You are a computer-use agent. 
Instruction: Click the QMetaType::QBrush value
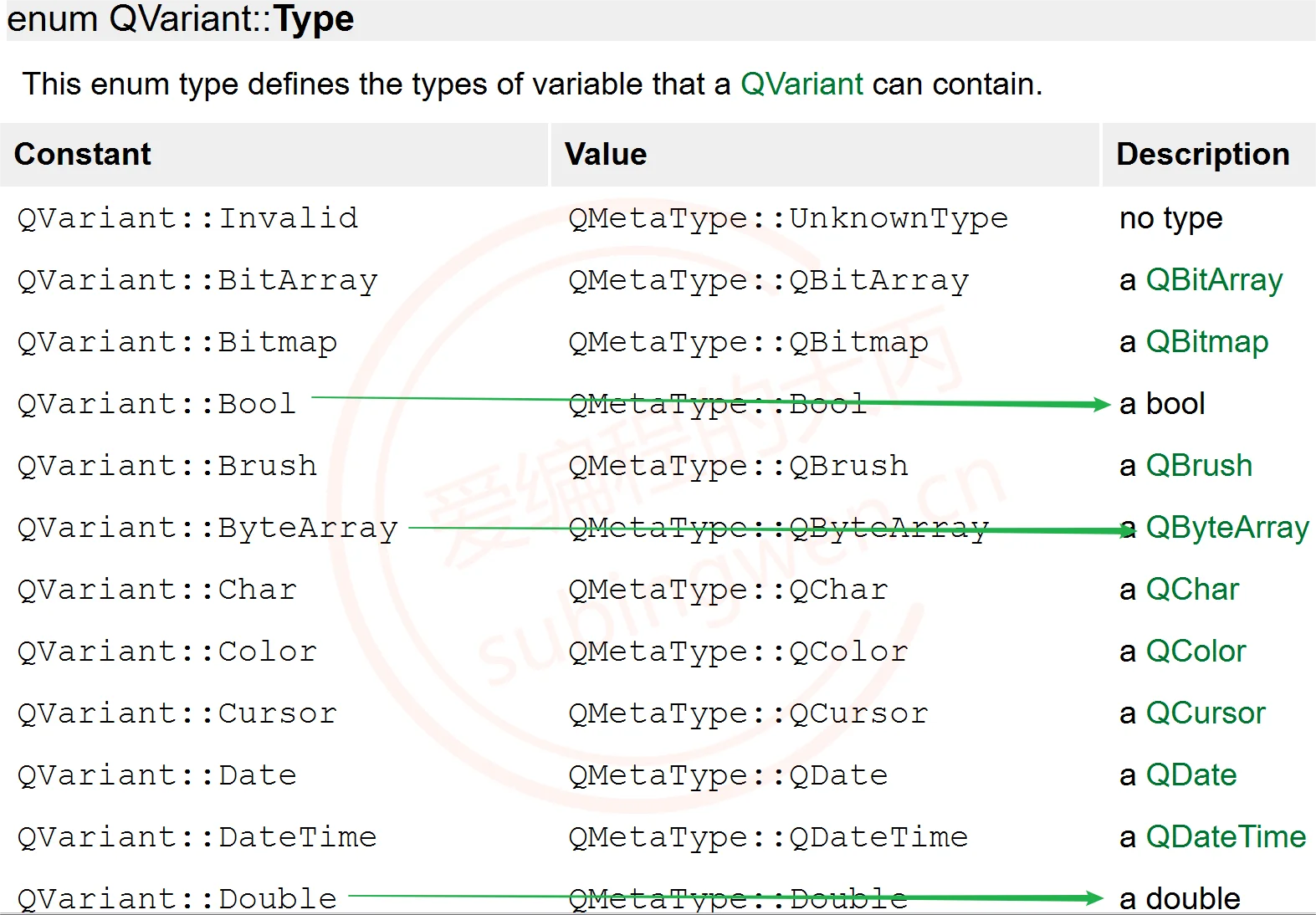pyautogui.click(x=739, y=466)
